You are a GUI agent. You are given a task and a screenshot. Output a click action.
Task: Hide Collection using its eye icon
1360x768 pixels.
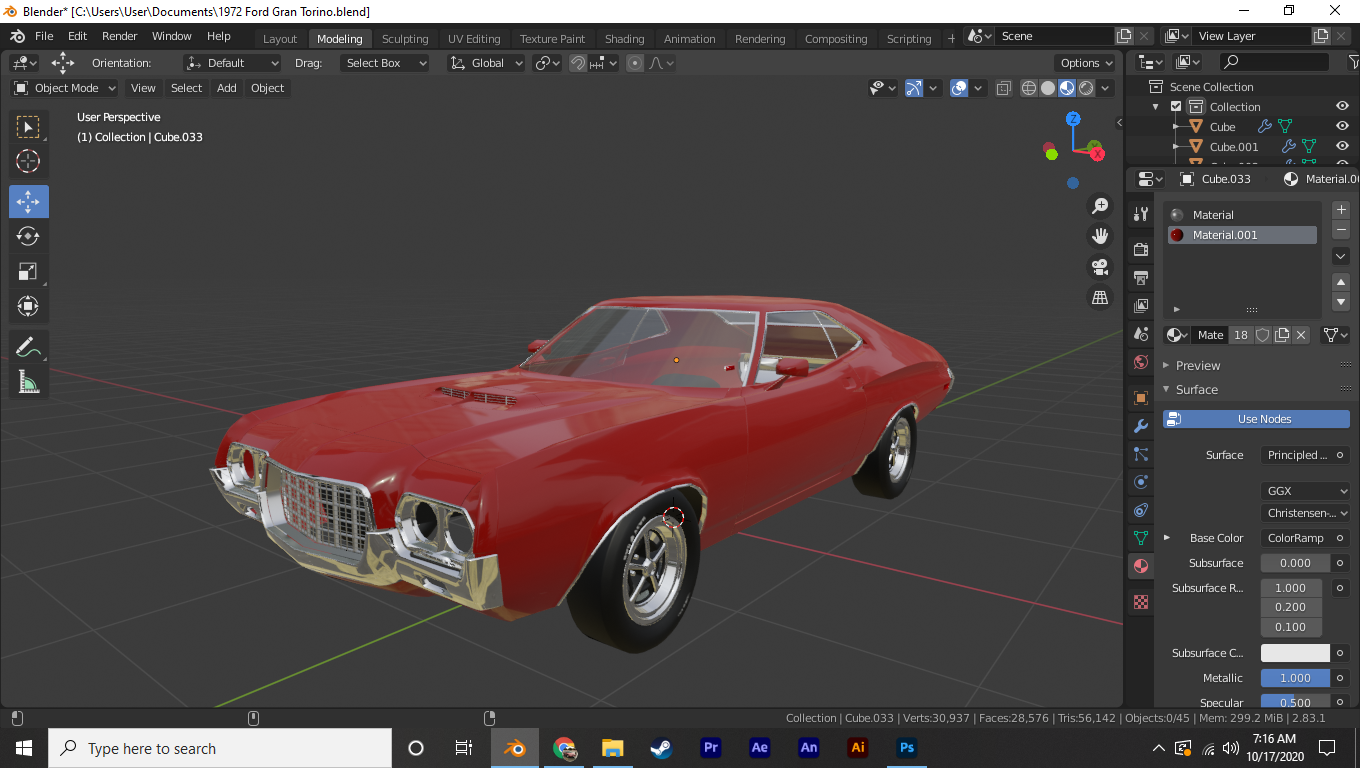[x=1343, y=107]
